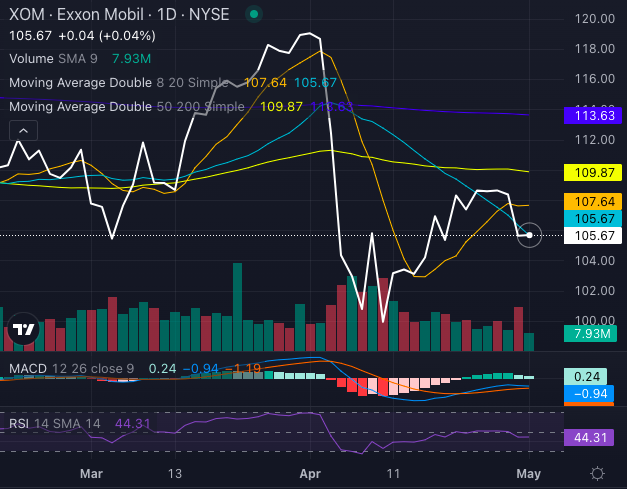Click the 109.87 value in the MA legend
This screenshot has width=627, height=489.
[281, 107]
